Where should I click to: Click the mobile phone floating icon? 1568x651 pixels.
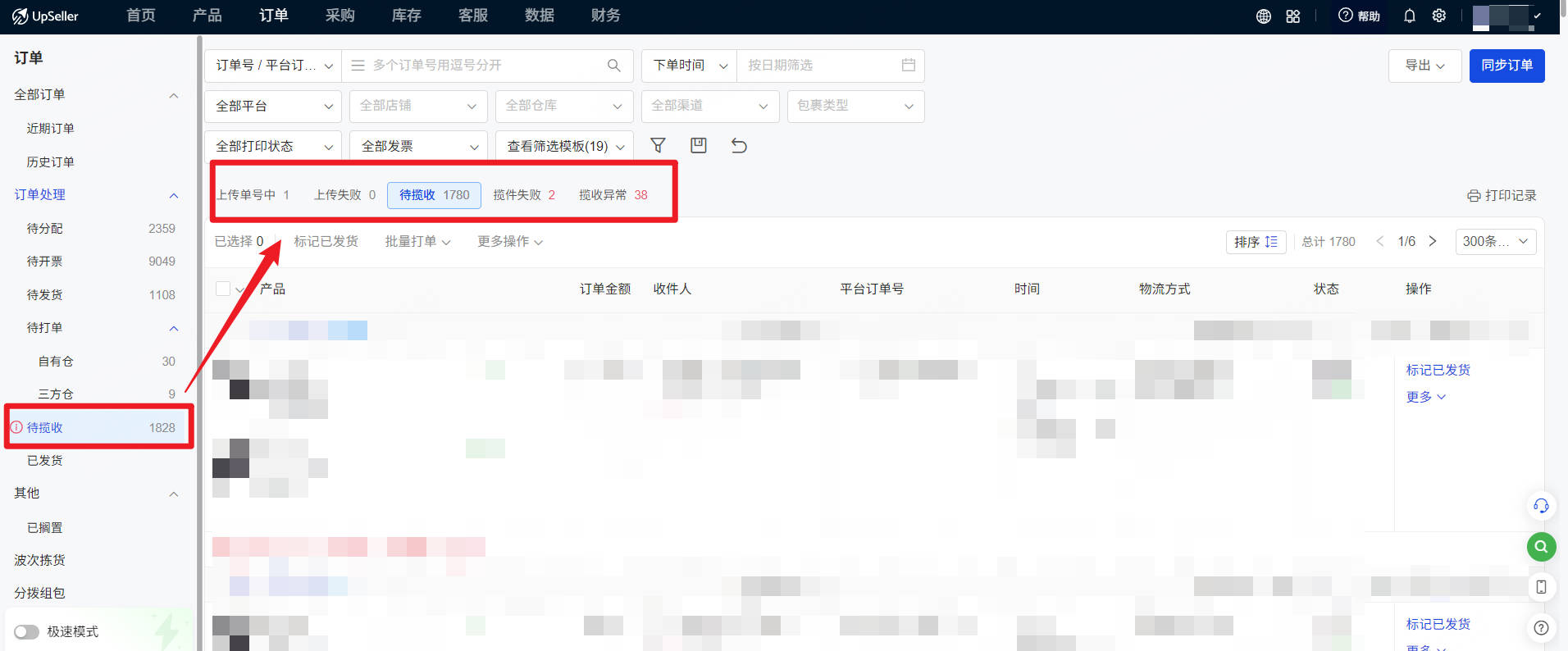point(1541,587)
